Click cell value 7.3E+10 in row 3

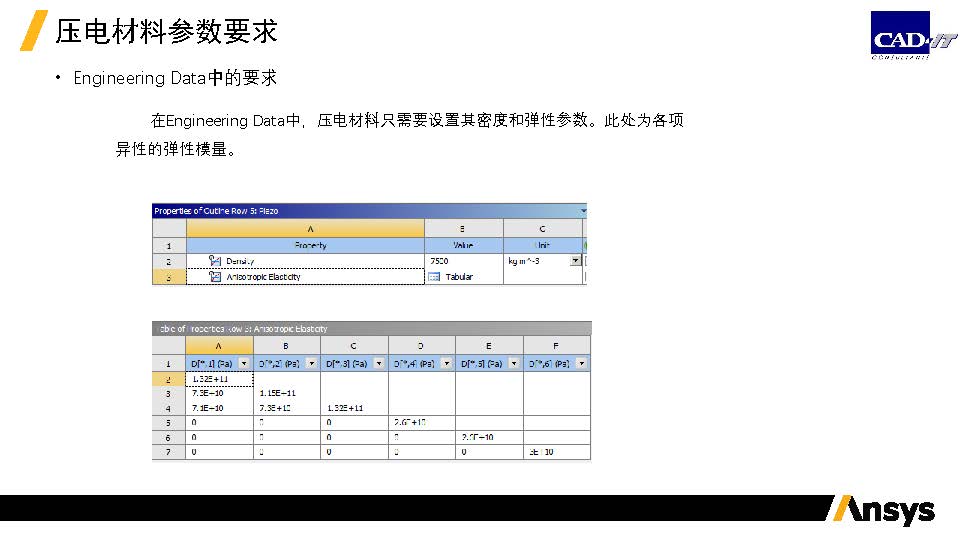[x=208, y=393]
